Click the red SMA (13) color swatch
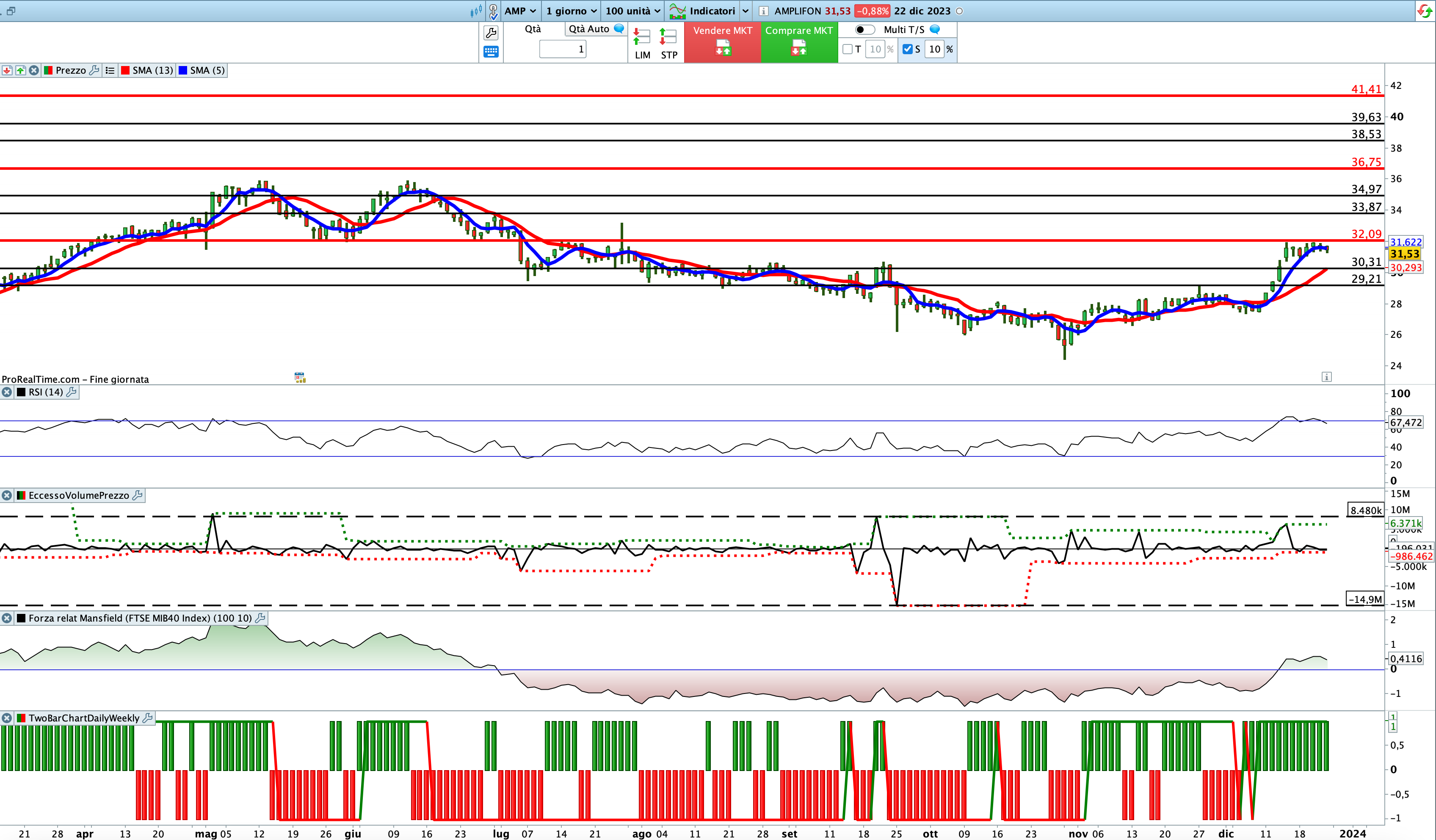The image size is (1436, 840). click(x=125, y=70)
